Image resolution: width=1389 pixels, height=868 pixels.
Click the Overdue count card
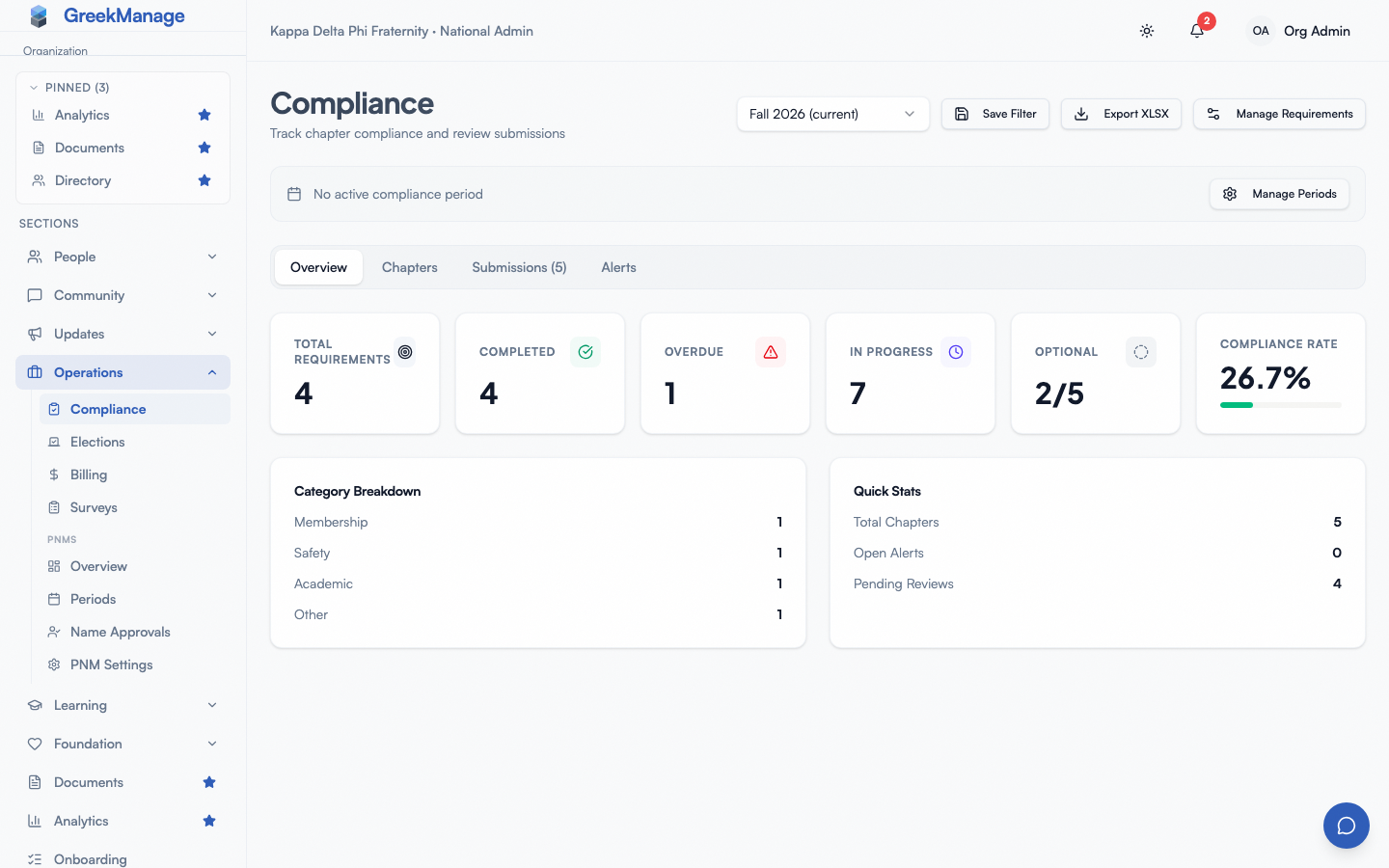click(724, 373)
